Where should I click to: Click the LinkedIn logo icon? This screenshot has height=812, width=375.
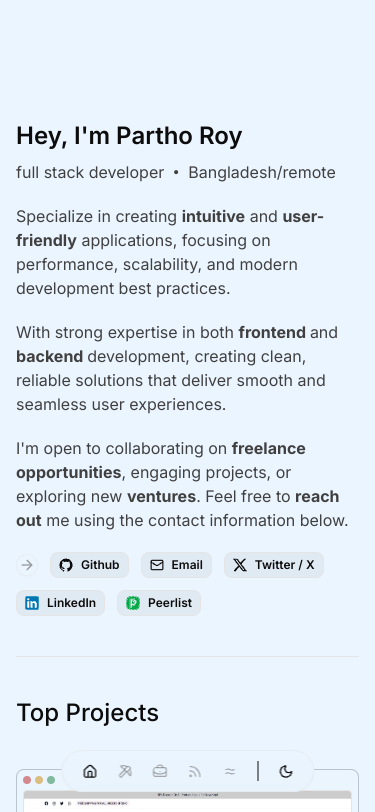(x=32, y=603)
